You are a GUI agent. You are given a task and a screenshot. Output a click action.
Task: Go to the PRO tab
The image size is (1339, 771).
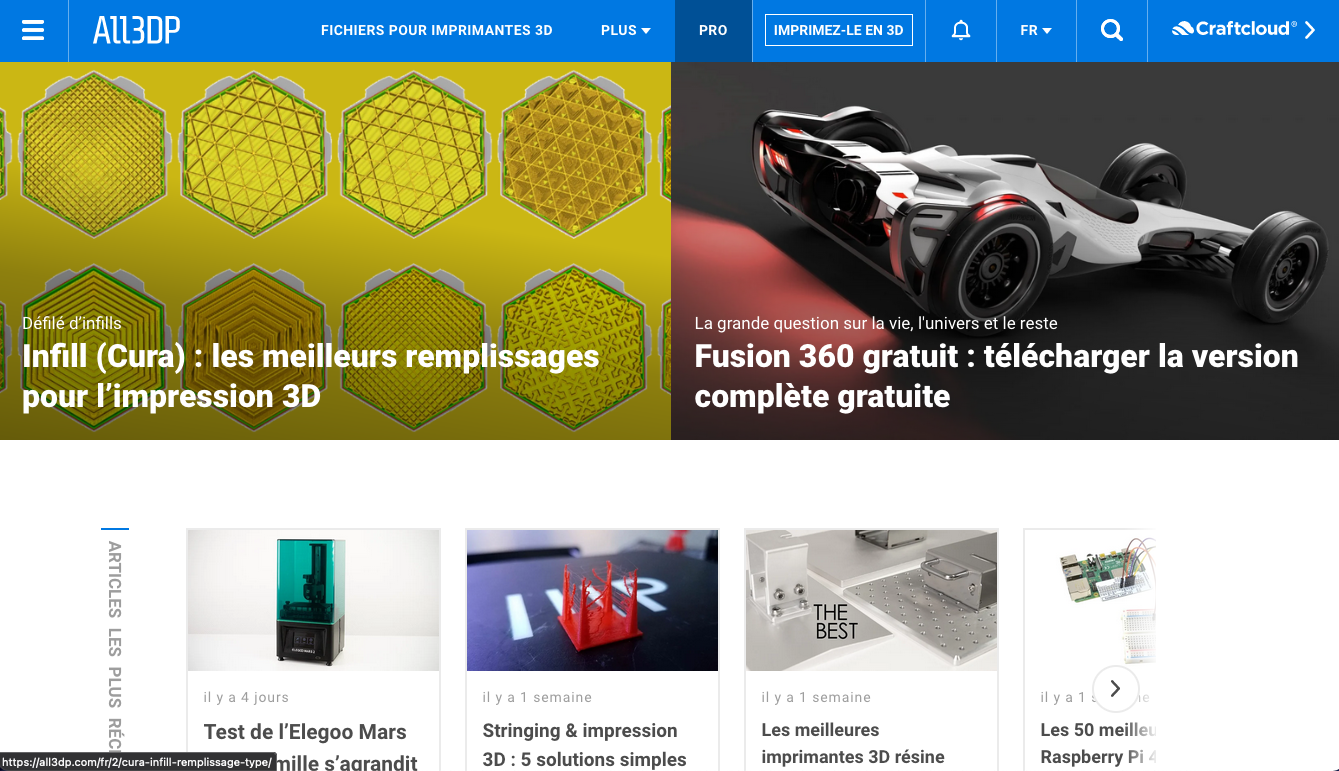point(713,30)
